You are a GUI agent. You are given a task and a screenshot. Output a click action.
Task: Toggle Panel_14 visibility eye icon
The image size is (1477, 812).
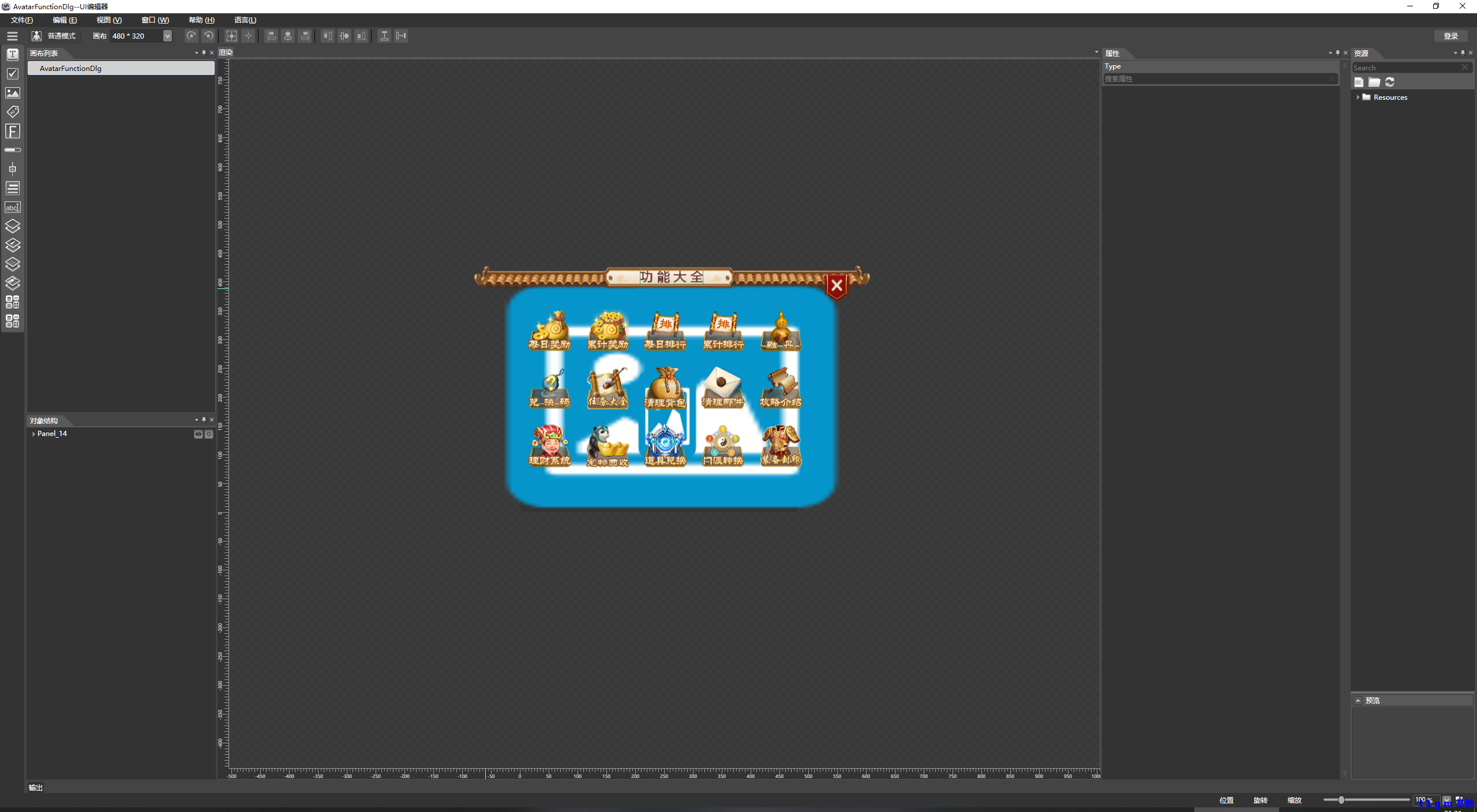tap(198, 434)
